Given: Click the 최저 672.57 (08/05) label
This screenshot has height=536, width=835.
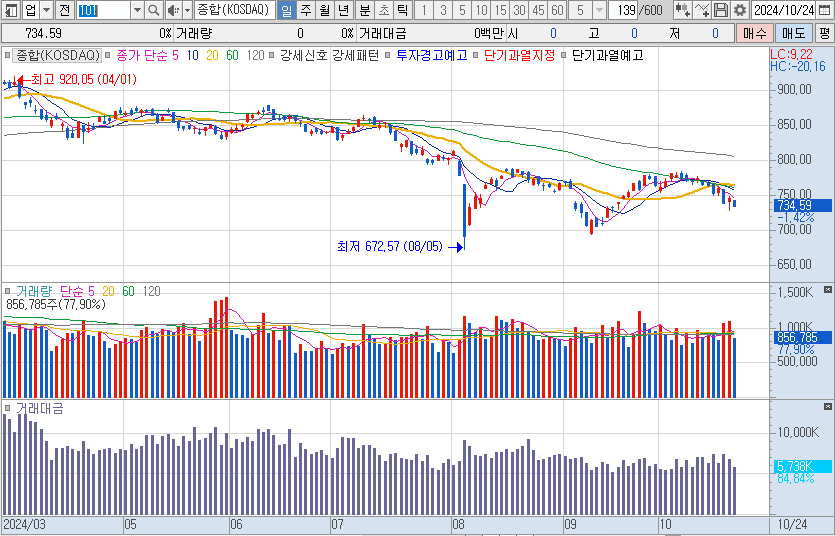Looking at the screenshot, I should click(x=390, y=247).
